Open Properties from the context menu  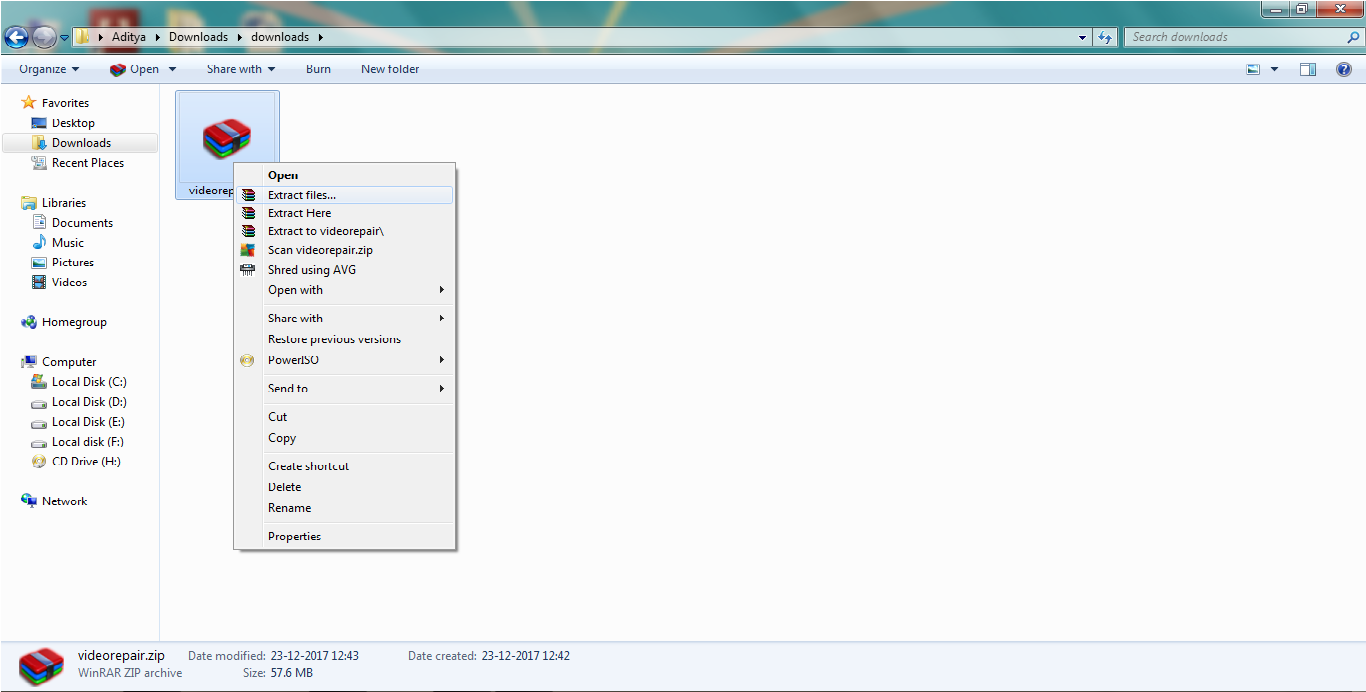[x=344, y=536]
